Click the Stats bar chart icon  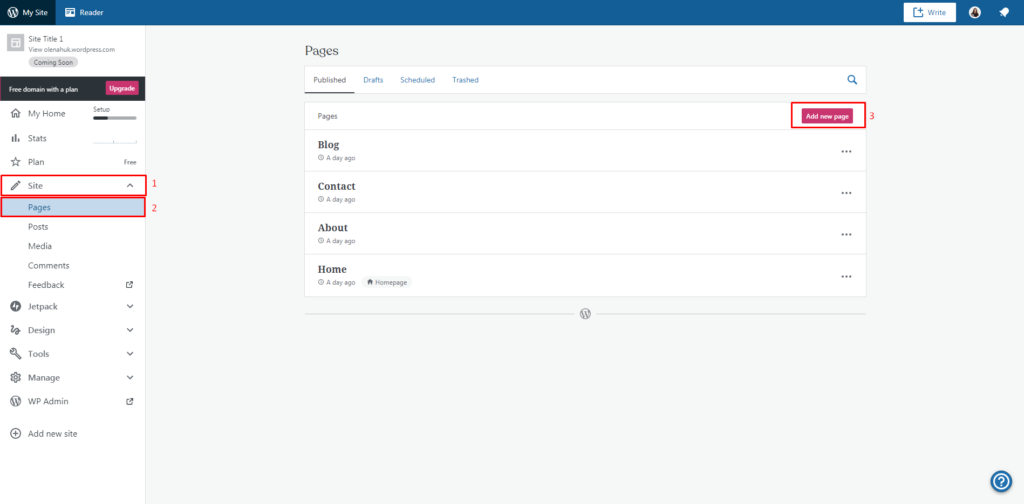[x=16, y=138]
